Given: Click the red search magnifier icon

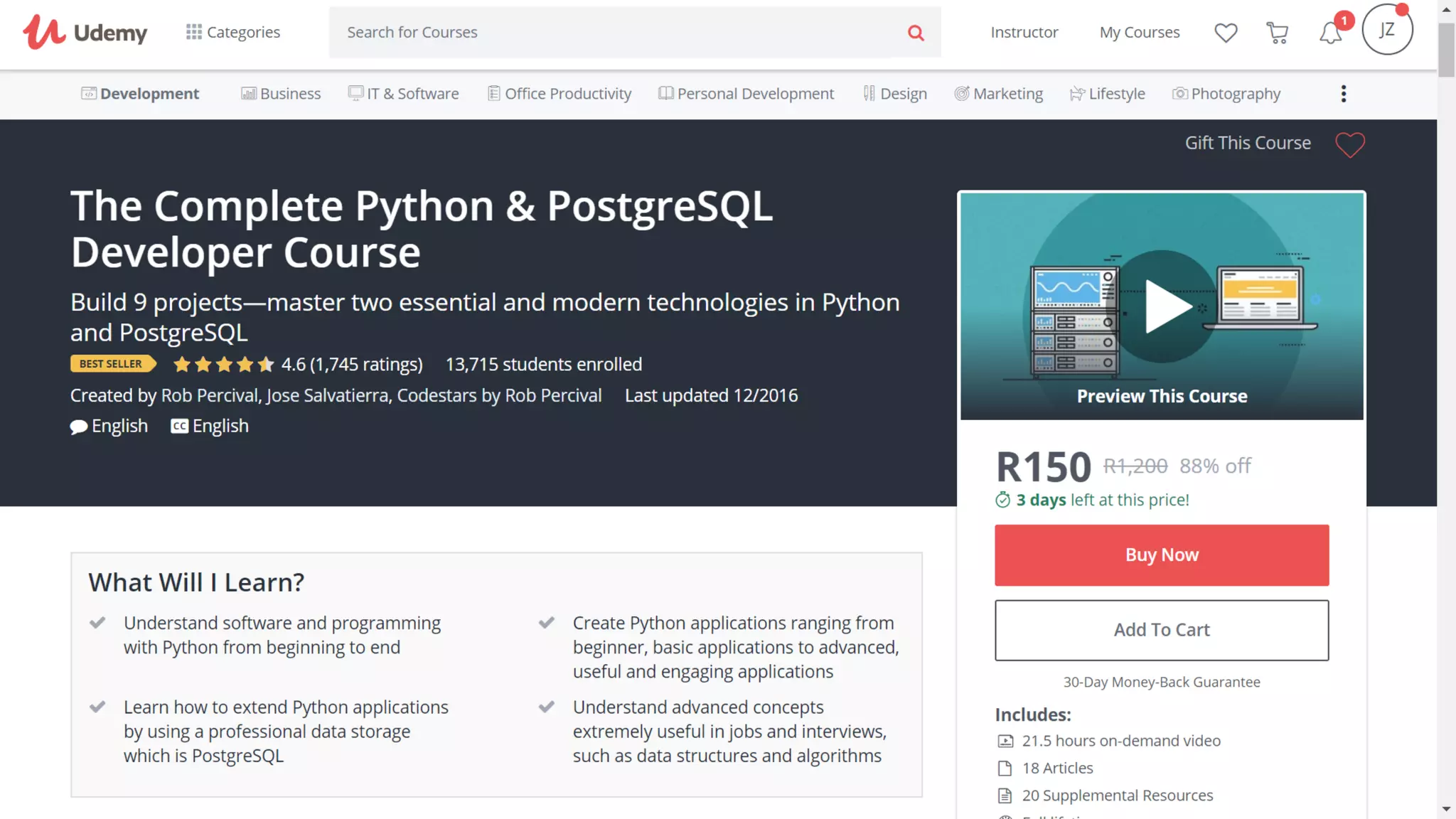Looking at the screenshot, I should (x=916, y=33).
